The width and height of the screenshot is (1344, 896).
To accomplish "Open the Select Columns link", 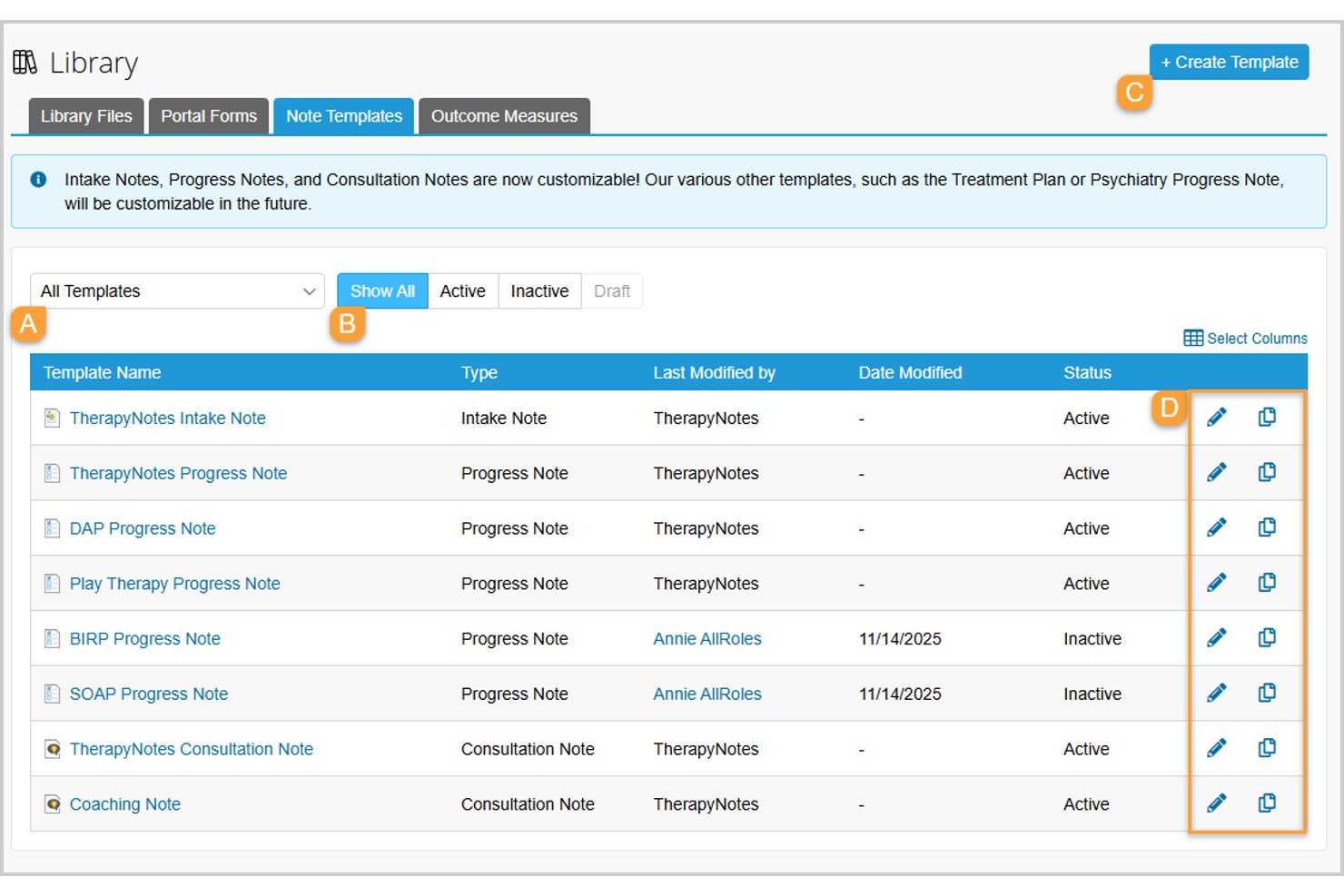I will 1246,339.
